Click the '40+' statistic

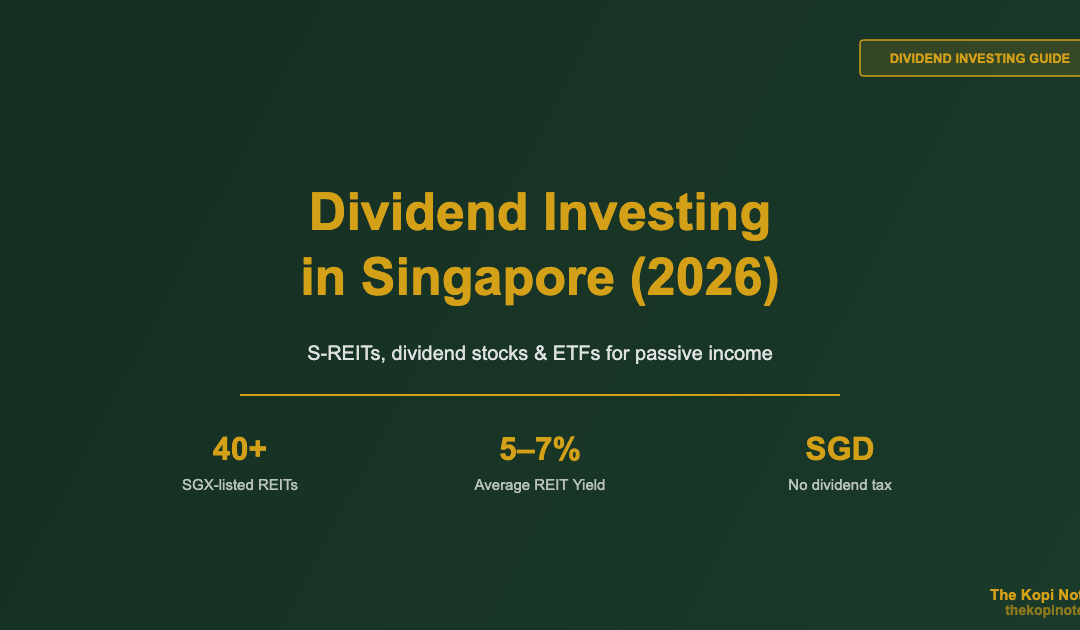coord(240,449)
